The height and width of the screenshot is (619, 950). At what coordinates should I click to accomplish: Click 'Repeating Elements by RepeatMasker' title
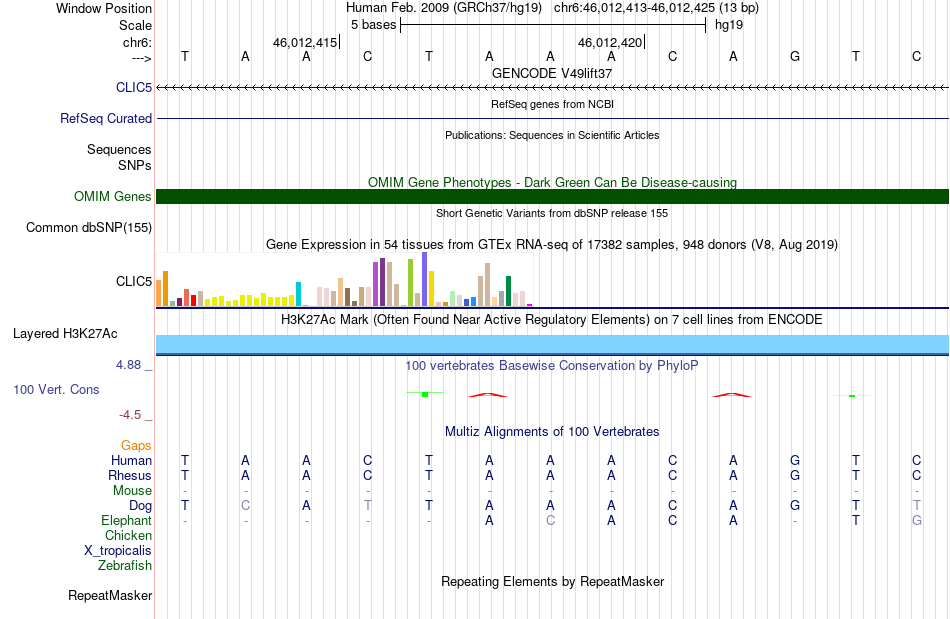[x=553, y=582]
